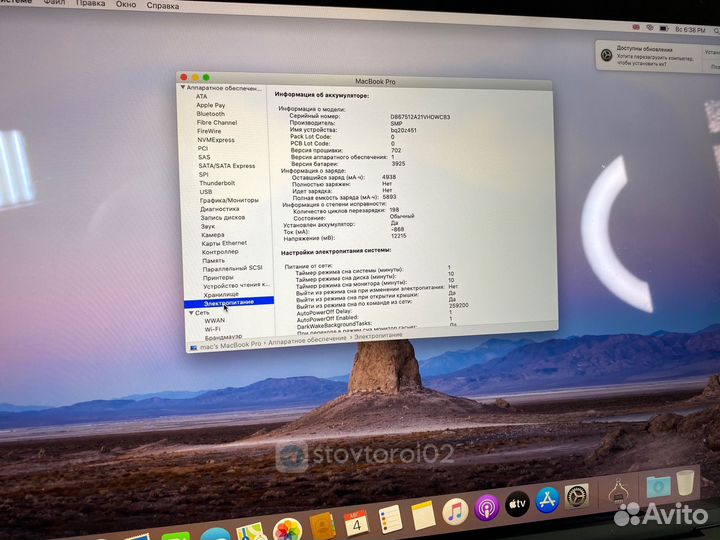
Task: Select Диагностика in the sidebar
Action: [219, 209]
